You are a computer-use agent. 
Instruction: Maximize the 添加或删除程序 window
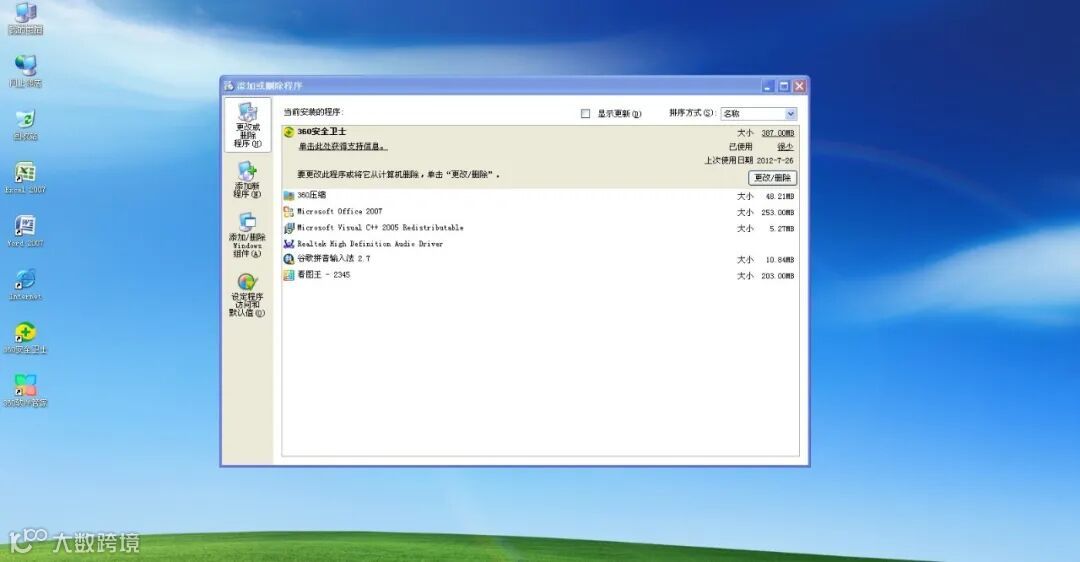[x=784, y=86]
